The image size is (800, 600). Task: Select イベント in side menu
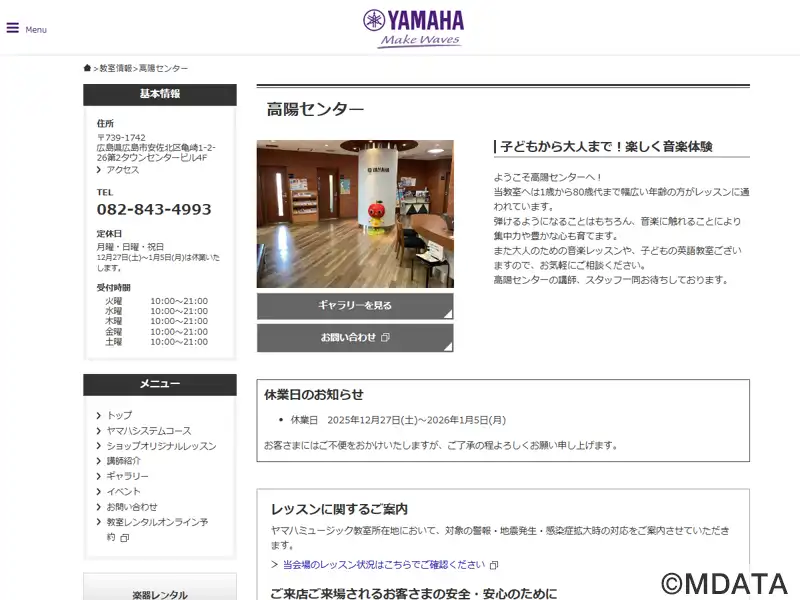click(x=123, y=492)
